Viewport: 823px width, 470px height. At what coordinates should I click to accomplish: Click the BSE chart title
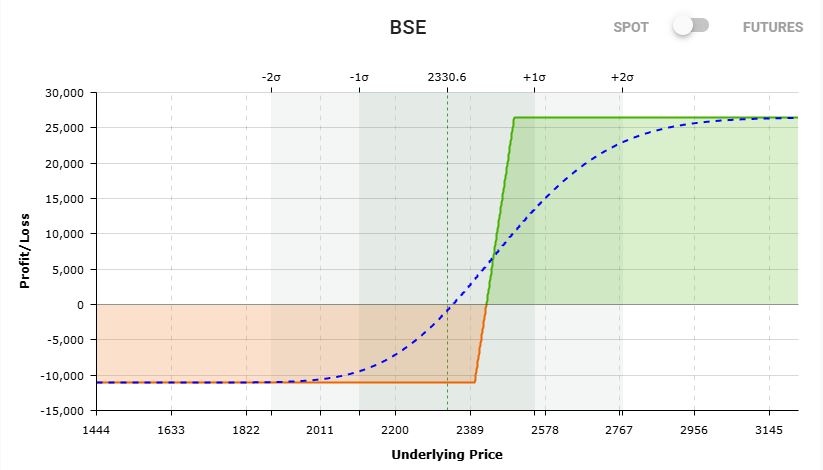(408, 27)
